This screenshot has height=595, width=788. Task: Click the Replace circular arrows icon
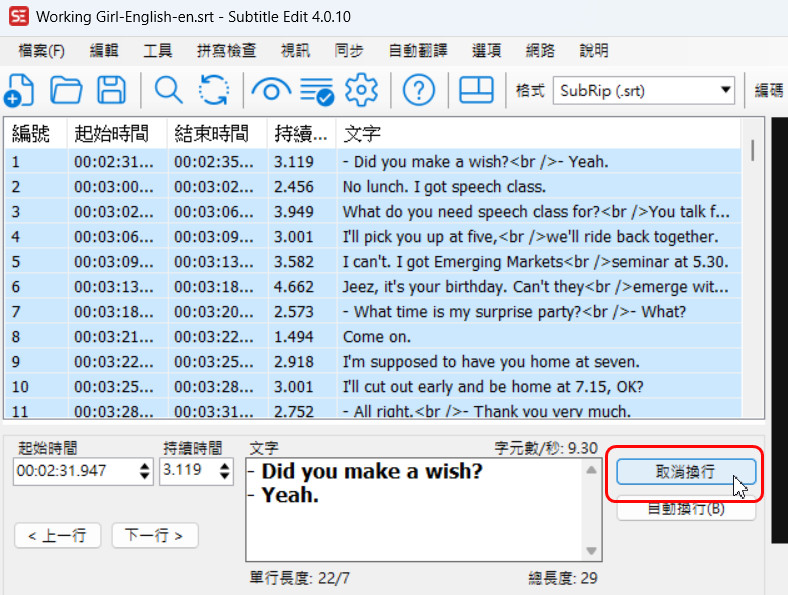point(213,91)
